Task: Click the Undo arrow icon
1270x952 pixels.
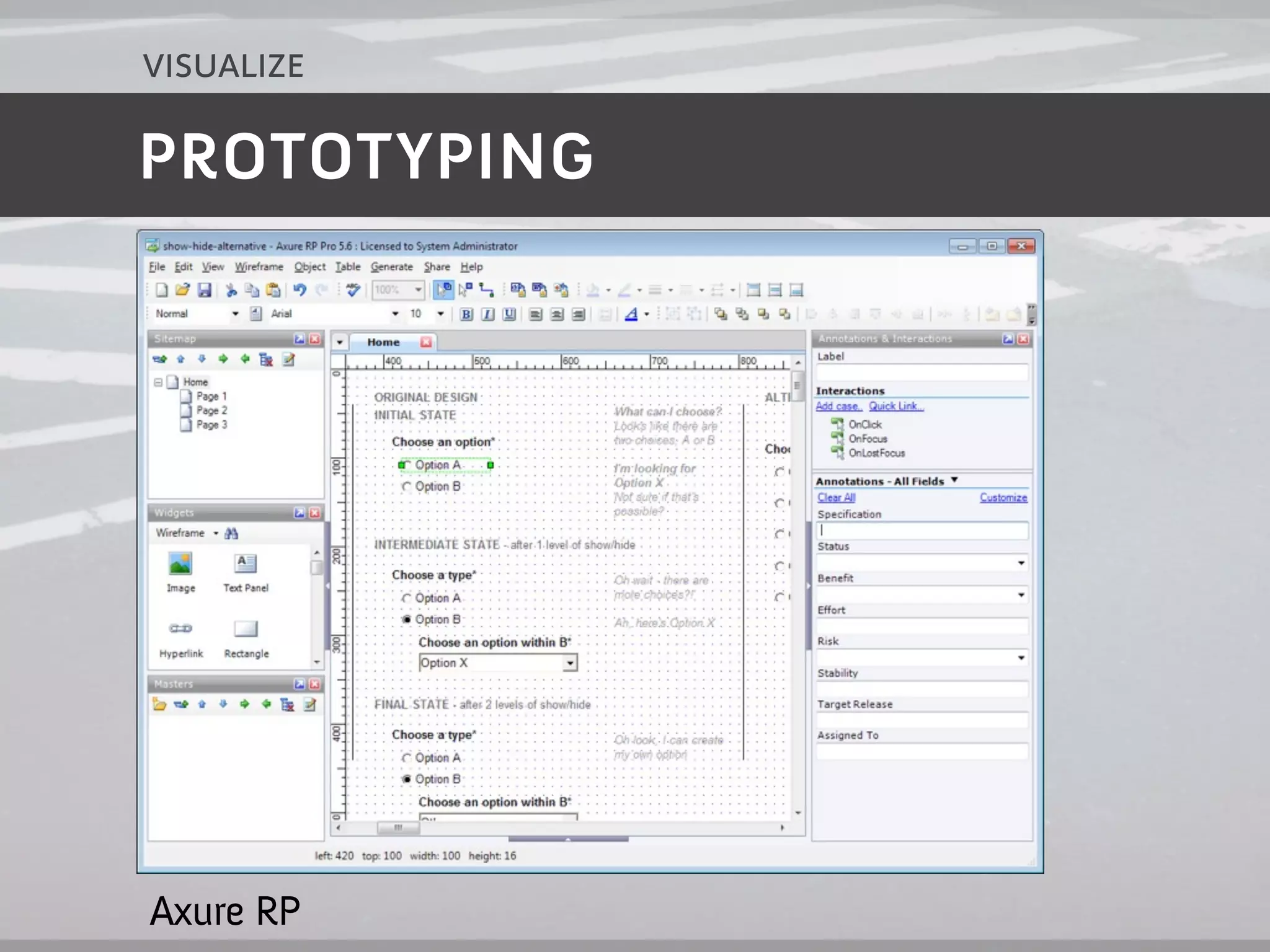Action: [300, 289]
